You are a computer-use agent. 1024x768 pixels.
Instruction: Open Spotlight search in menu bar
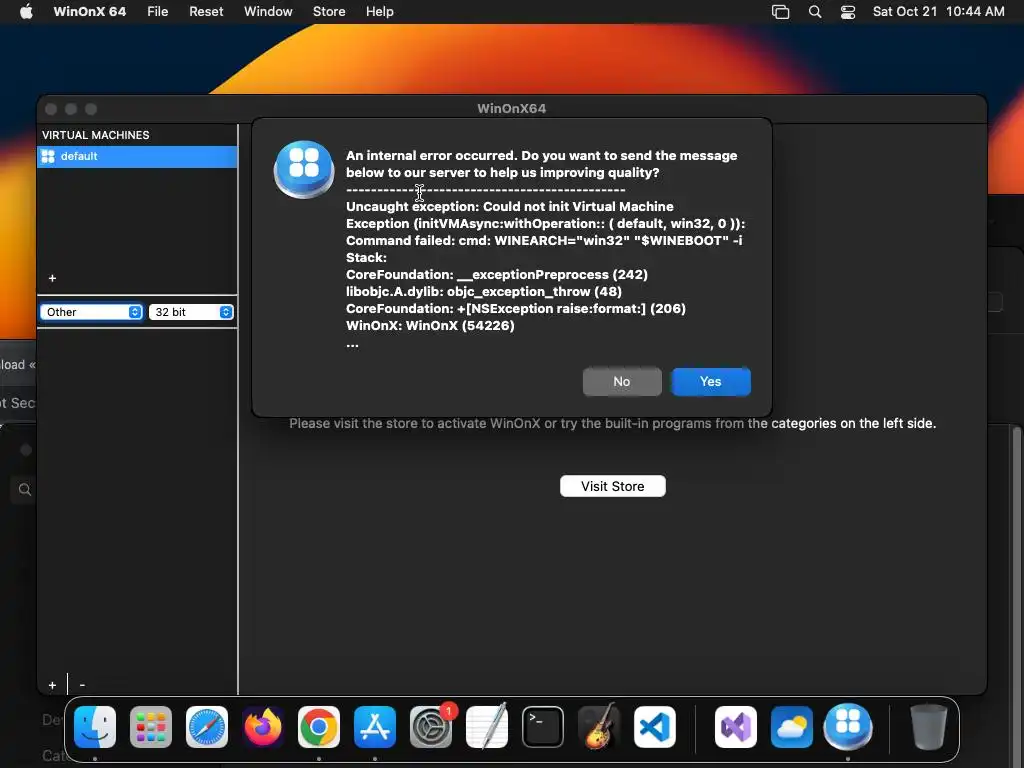click(815, 12)
